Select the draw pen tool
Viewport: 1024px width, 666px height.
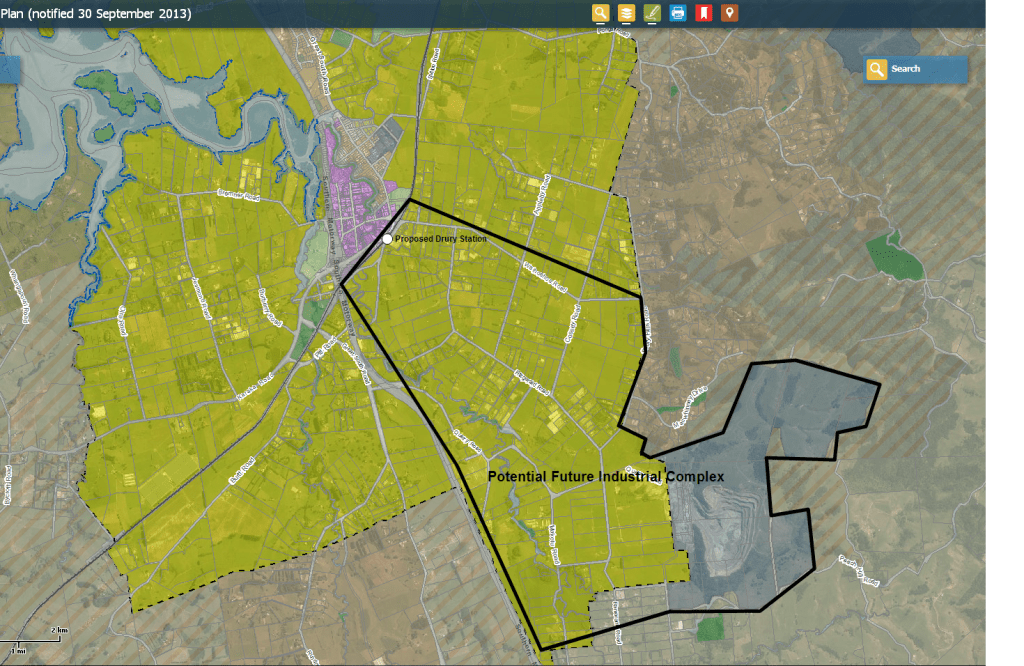click(652, 13)
